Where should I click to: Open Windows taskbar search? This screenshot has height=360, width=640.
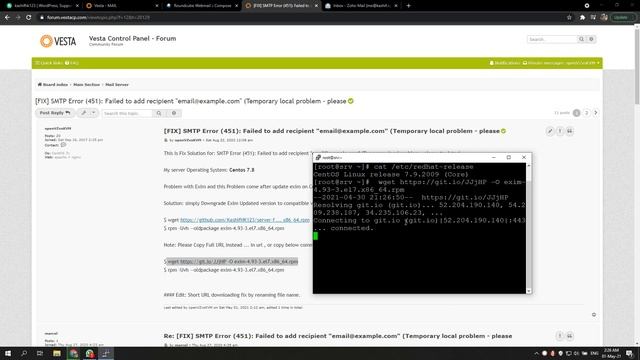[x=24, y=353]
